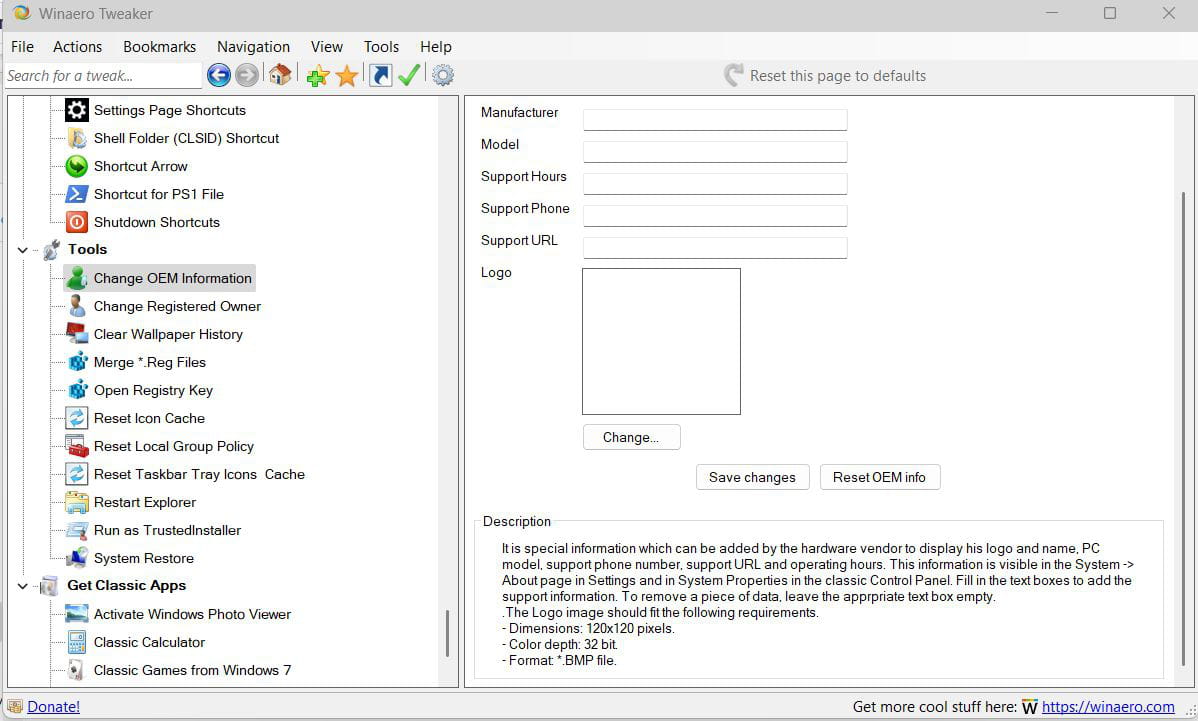1198x721 pixels.
Task: Open bookmarks with orange star icon
Action: 347,76
